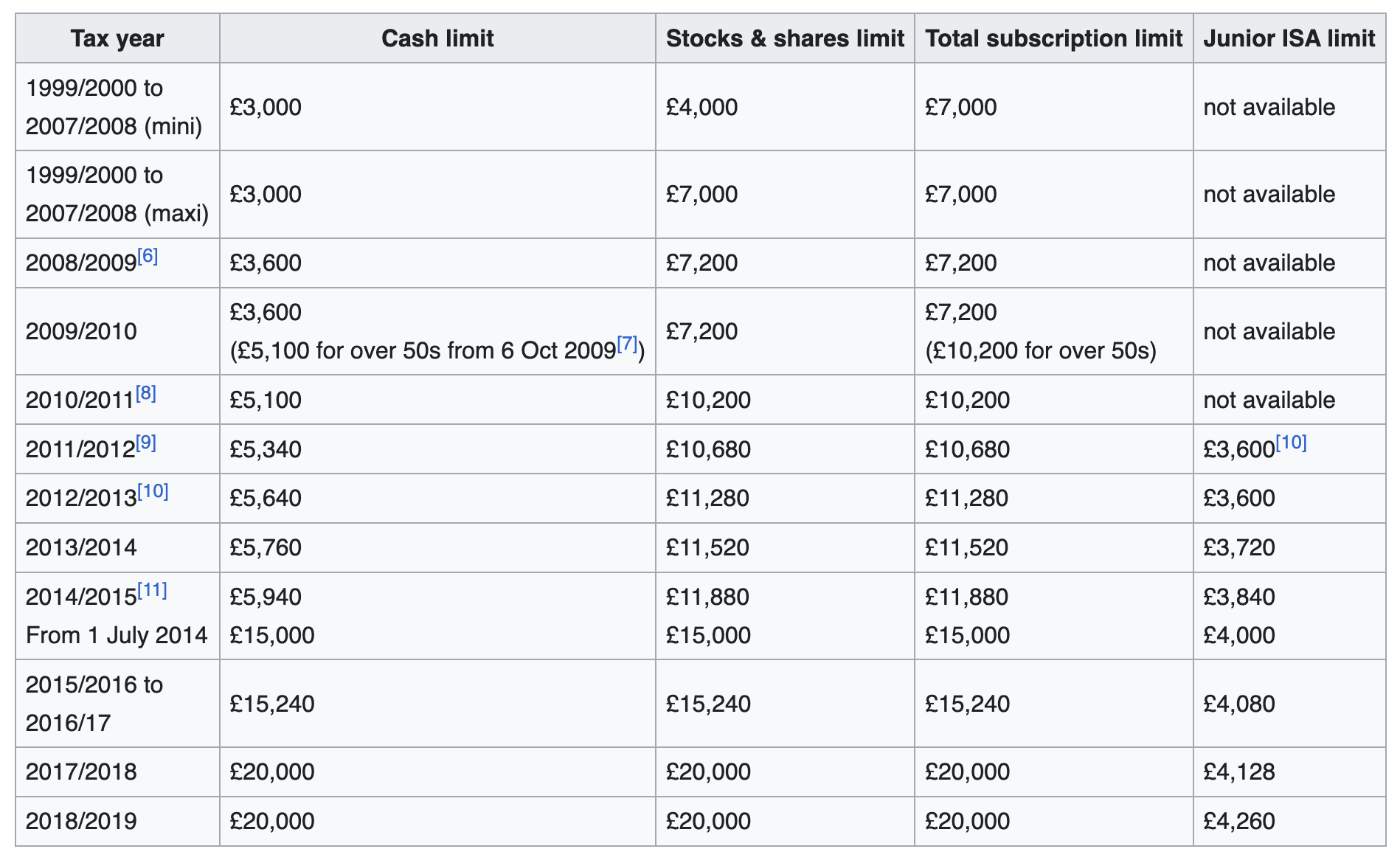The width and height of the screenshot is (1400, 863).
Task: Click the Total subscription limit header
Action: click(x=1053, y=38)
